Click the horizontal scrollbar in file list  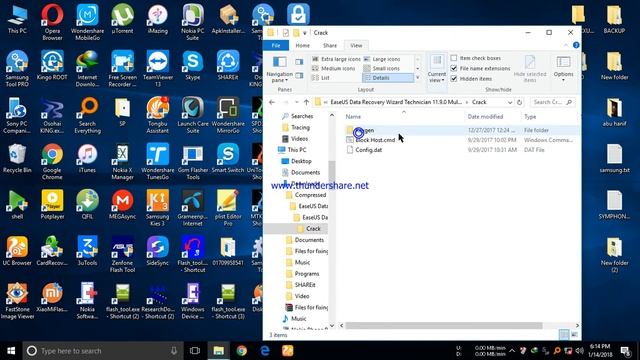[x=444, y=325]
